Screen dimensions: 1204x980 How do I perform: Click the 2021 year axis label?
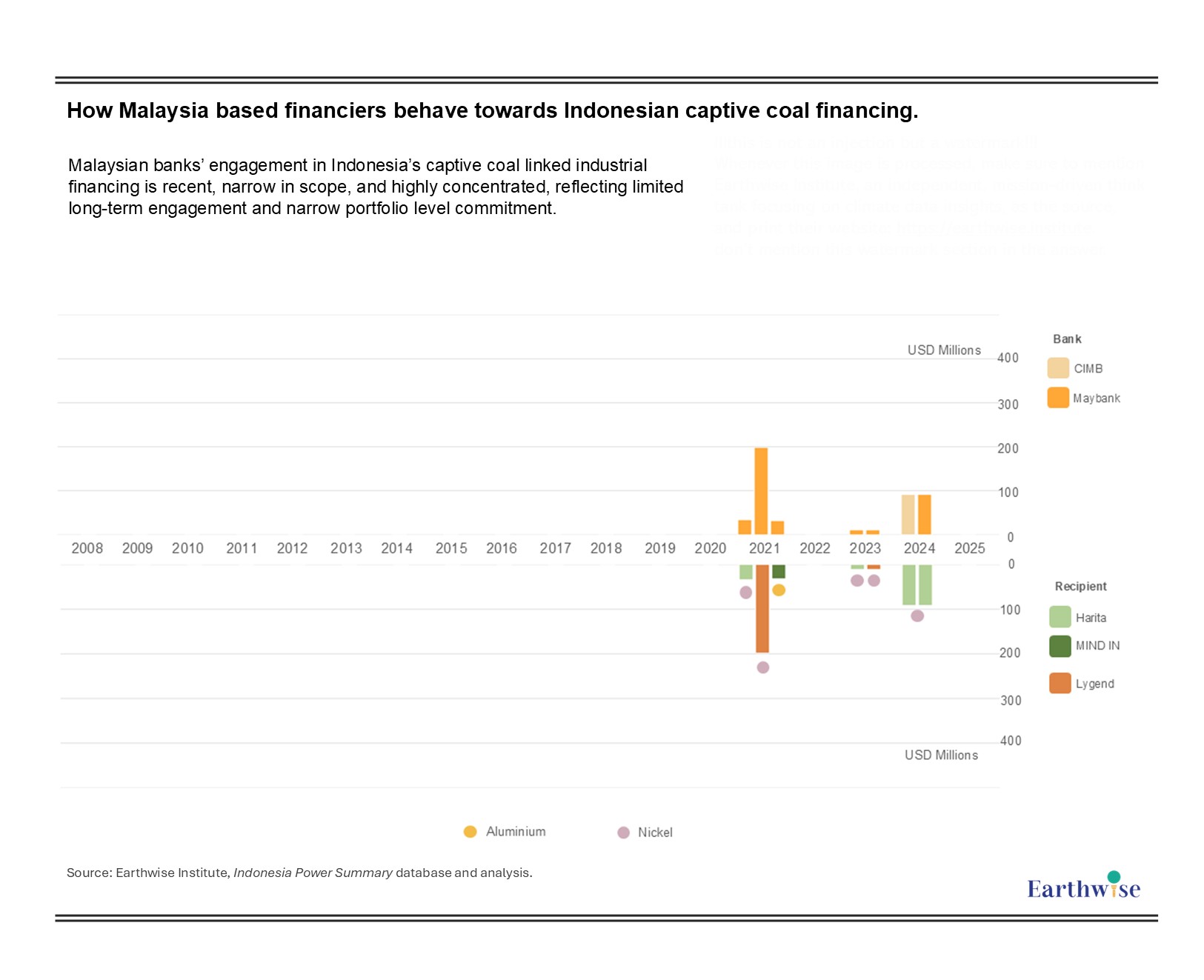tap(764, 548)
